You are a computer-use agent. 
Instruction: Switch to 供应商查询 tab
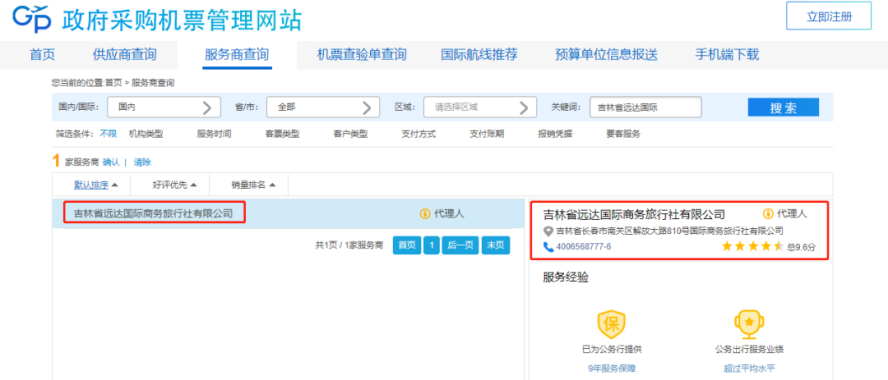(x=125, y=55)
